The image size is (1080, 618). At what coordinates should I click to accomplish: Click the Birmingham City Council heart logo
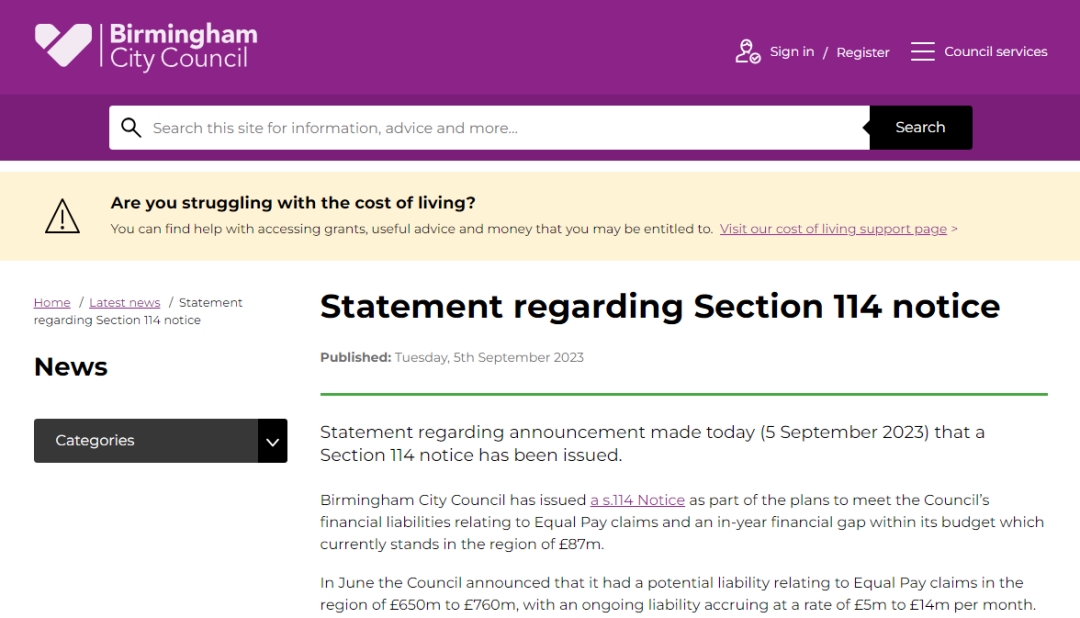pyautogui.click(x=63, y=46)
